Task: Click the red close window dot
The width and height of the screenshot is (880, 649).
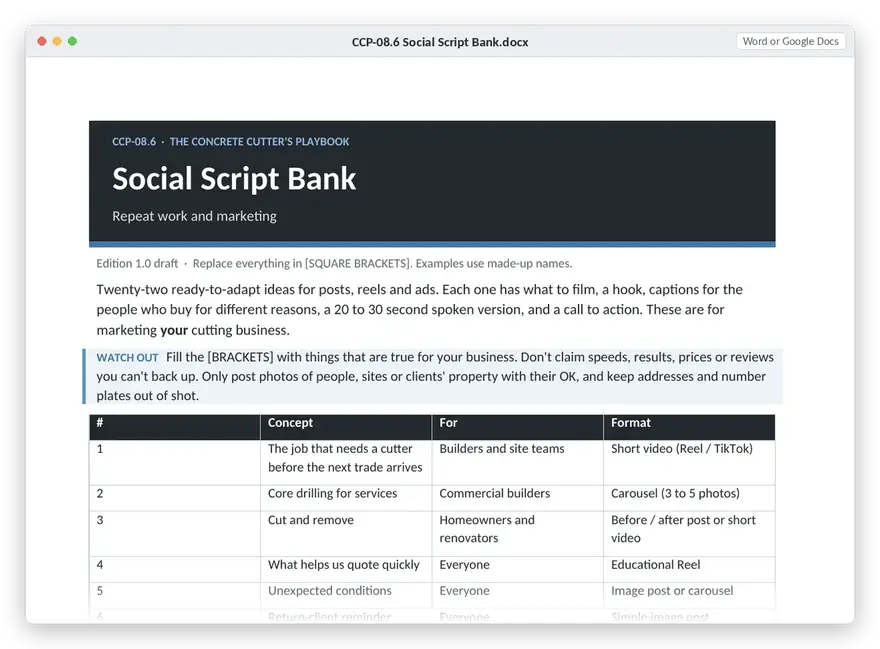Action: [42, 41]
